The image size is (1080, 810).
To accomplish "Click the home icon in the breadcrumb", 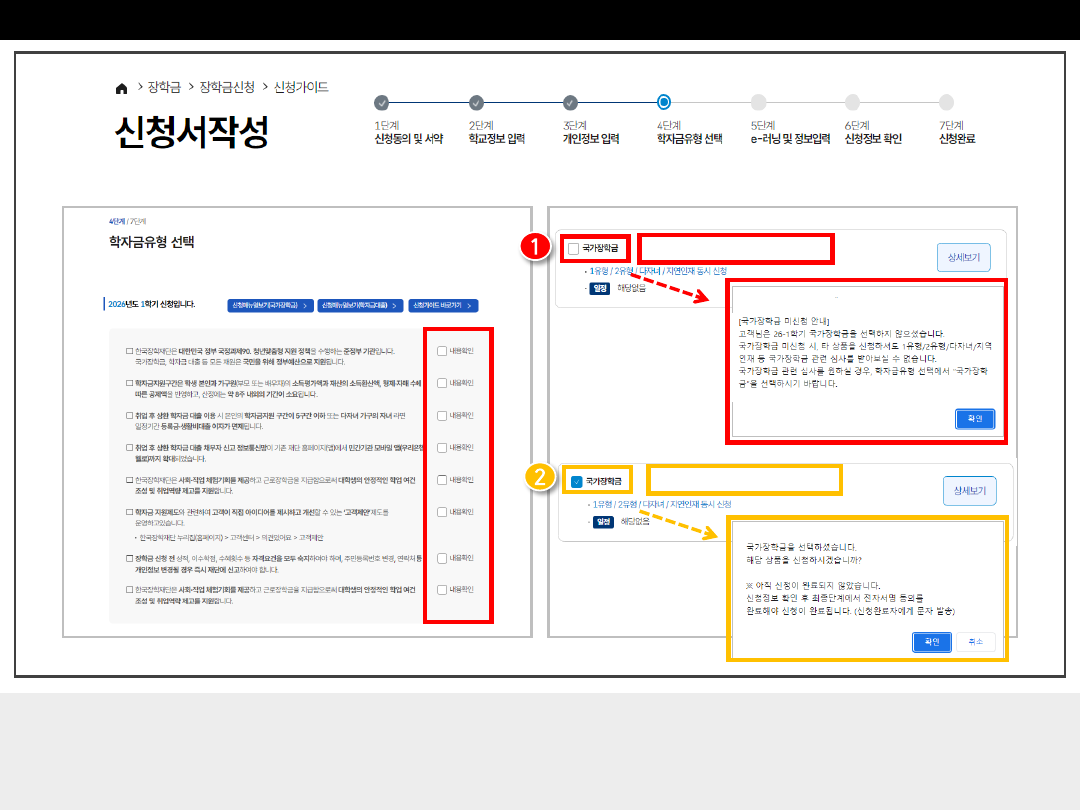I will (x=122, y=88).
